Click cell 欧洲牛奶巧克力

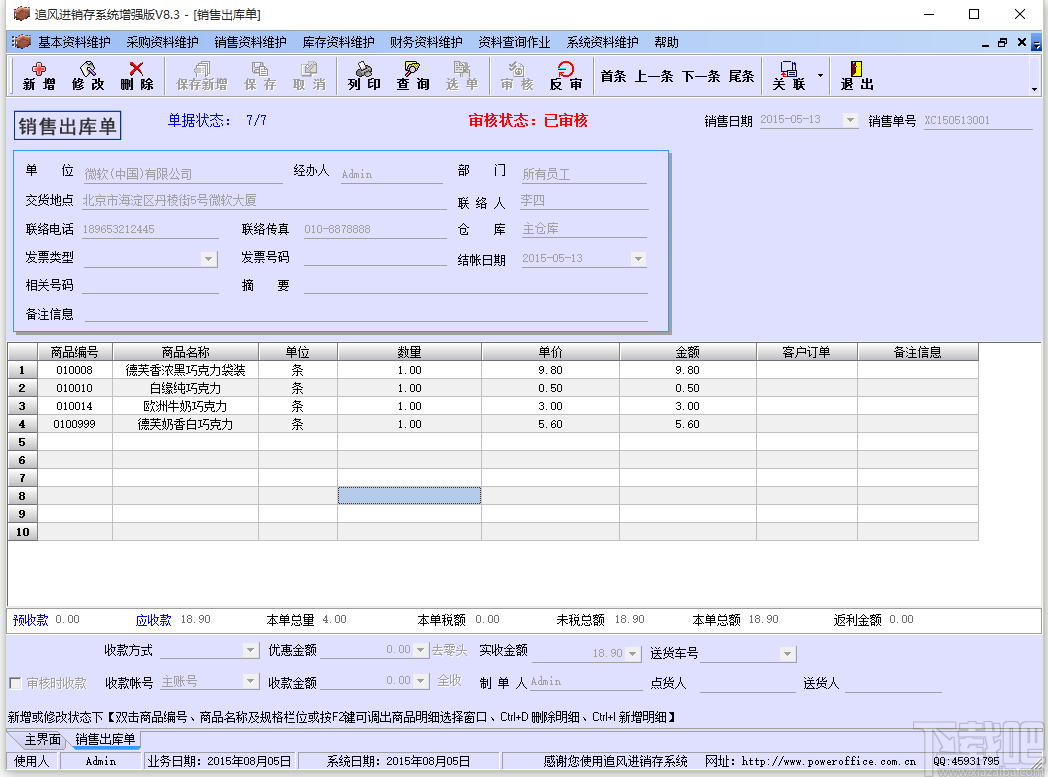point(185,406)
